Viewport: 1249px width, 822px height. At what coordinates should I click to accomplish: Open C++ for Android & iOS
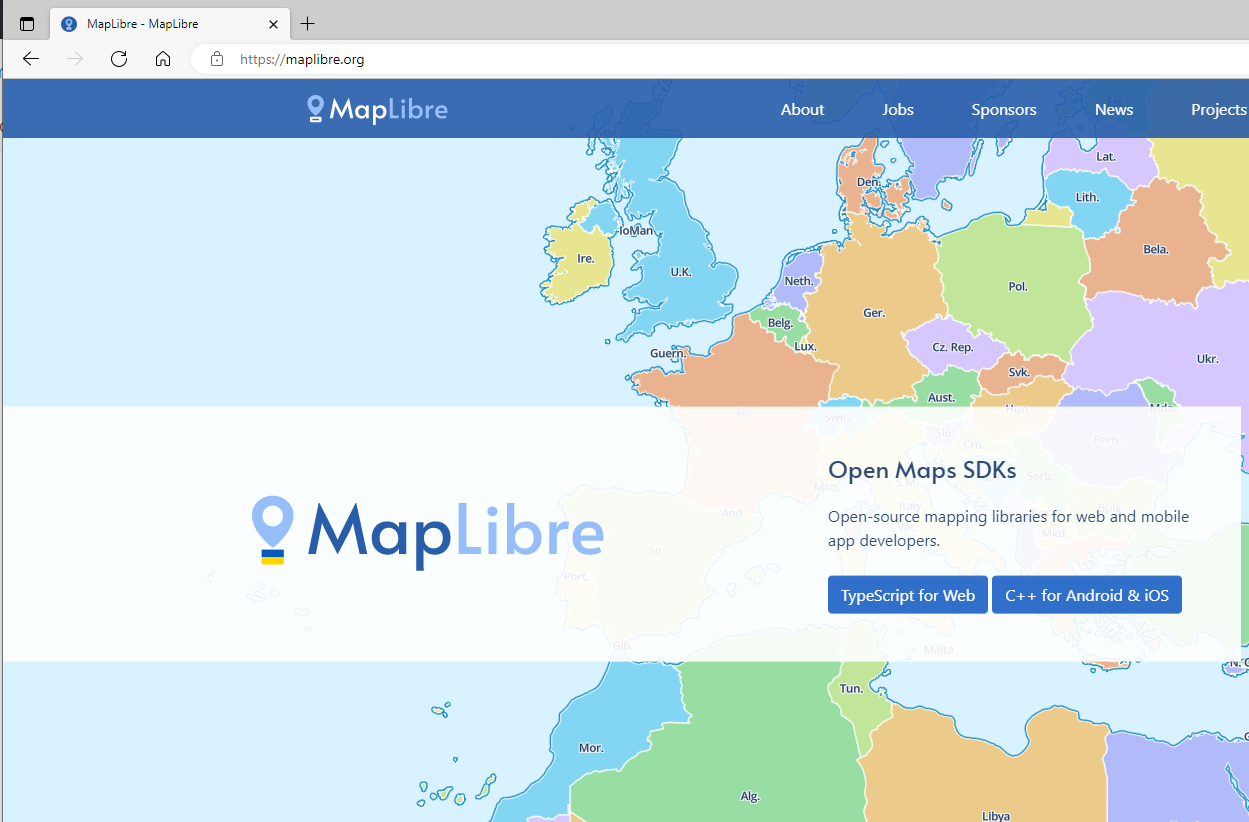tap(1086, 594)
